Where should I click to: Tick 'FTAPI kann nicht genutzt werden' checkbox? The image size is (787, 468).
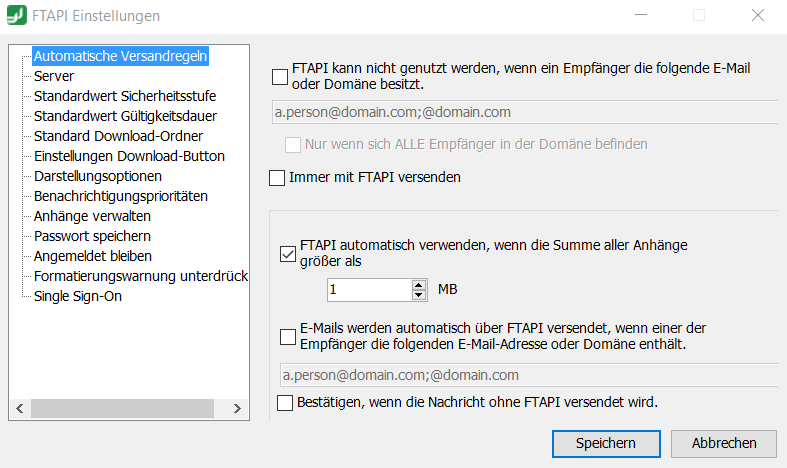280,77
